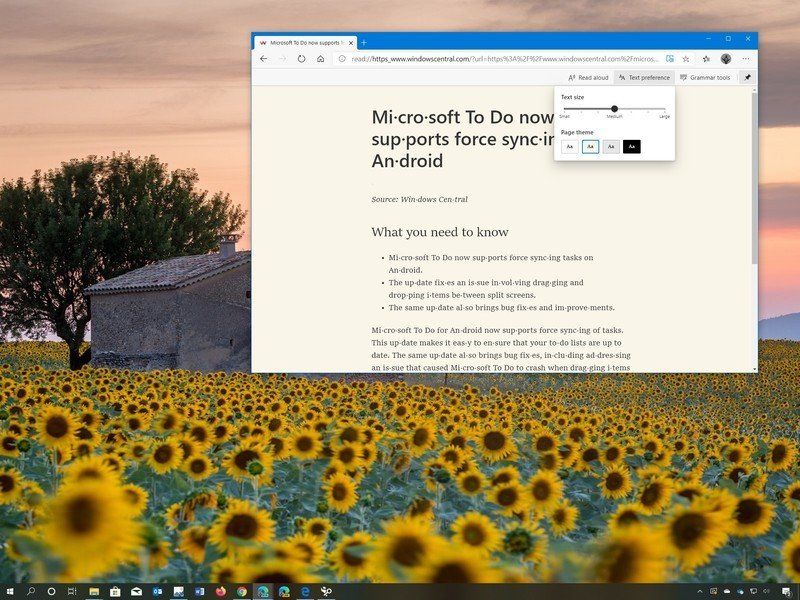Image resolution: width=800 pixels, height=600 pixels.
Task: Open OneDrive cloud icon in system tray
Action: pyautogui.click(x=727, y=592)
